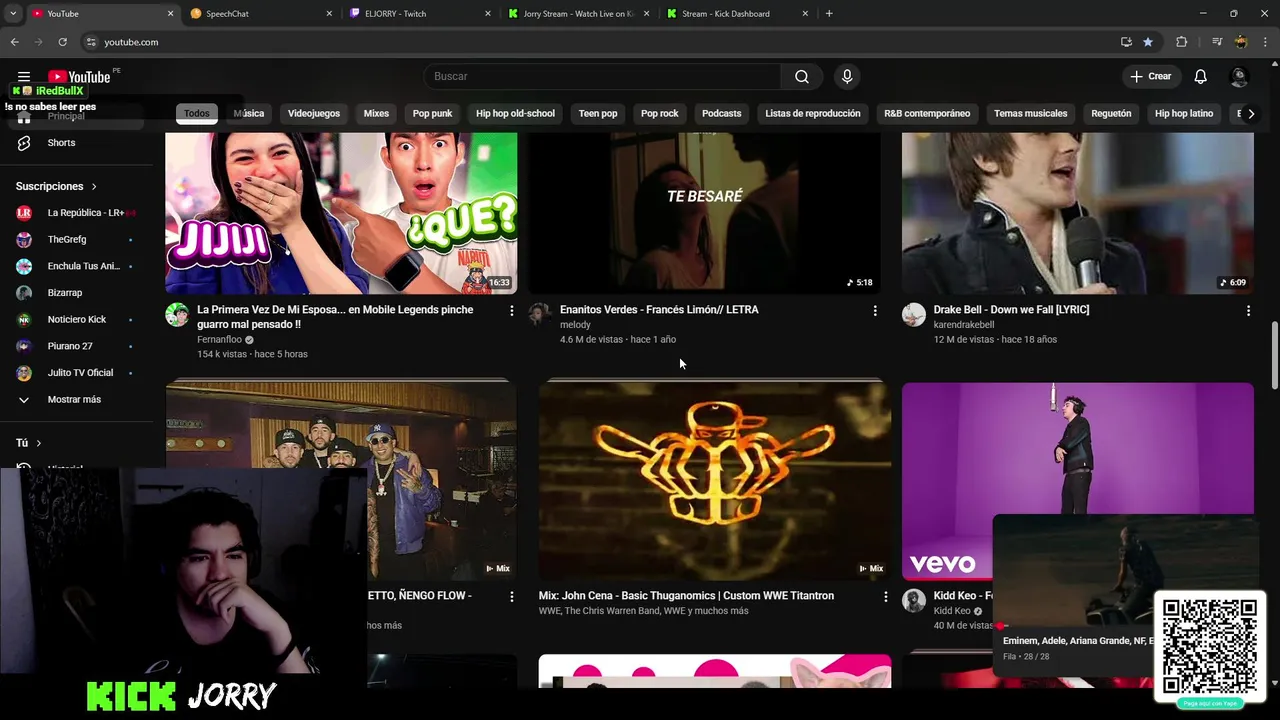Click the search magnifier button
Viewport: 1280px width, 720px height.
coord(802,76)
